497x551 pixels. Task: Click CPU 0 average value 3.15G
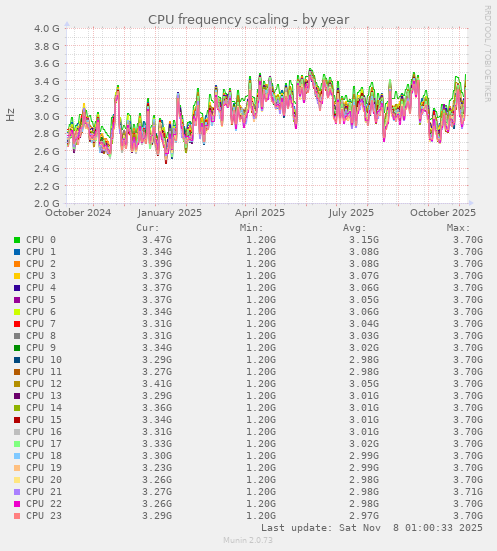point(364,240)
